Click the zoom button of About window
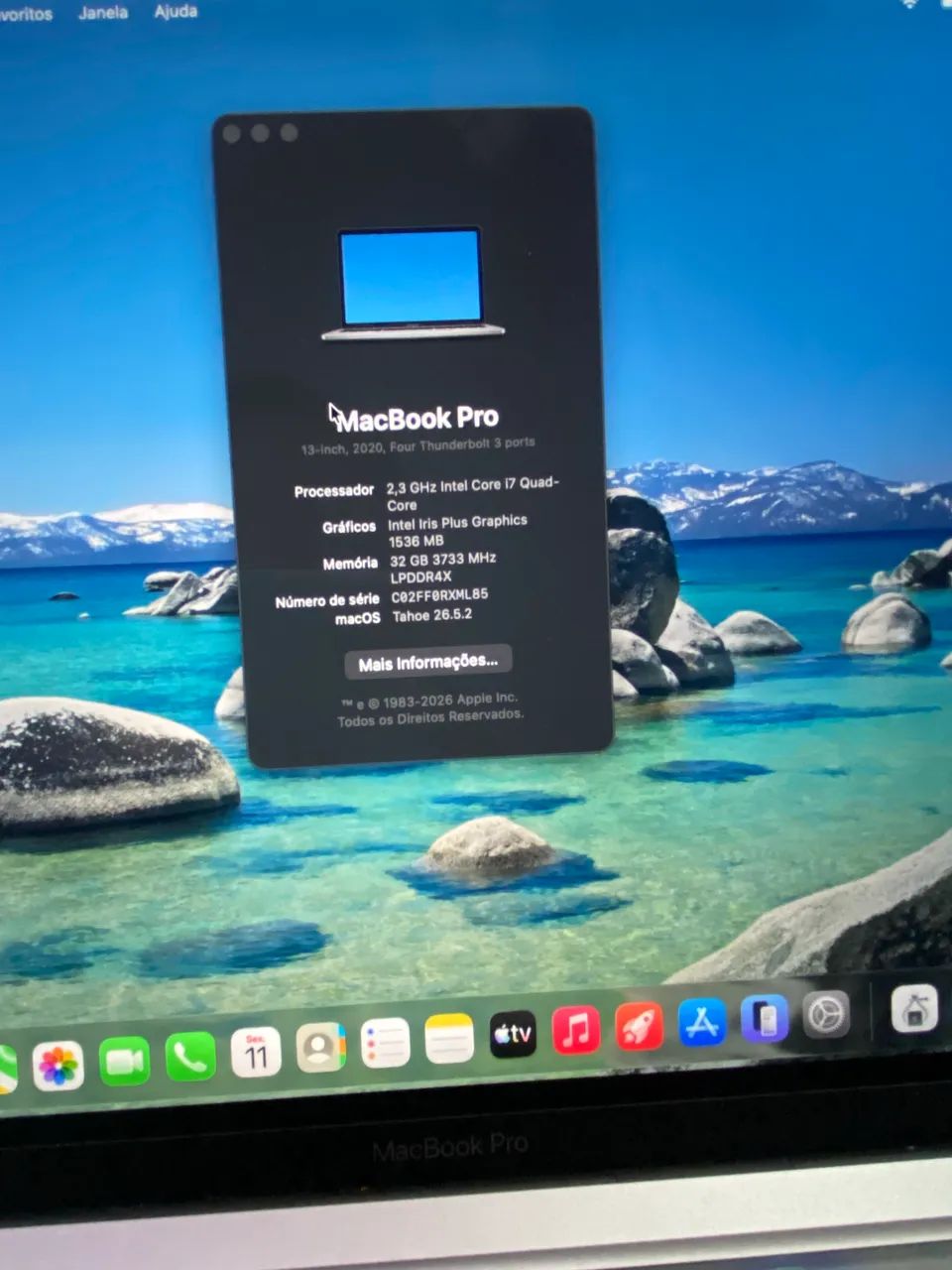The height and width of the screenshot is (1270, 952). pos(289,132)
